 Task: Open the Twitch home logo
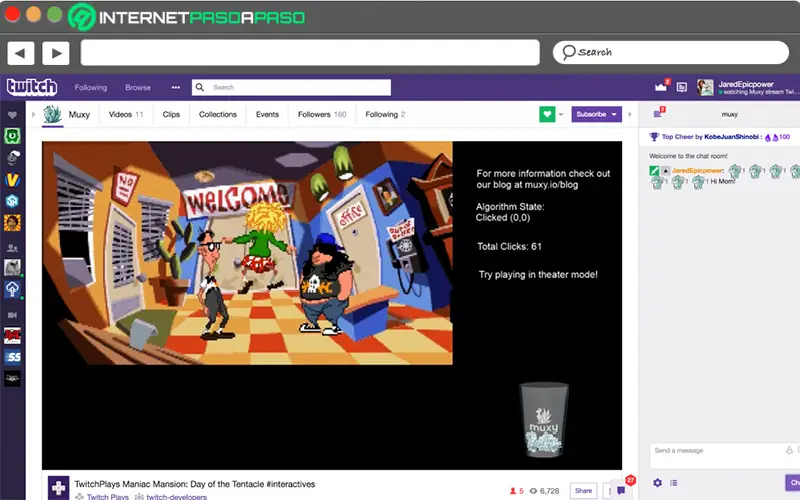tap(32, 87)
